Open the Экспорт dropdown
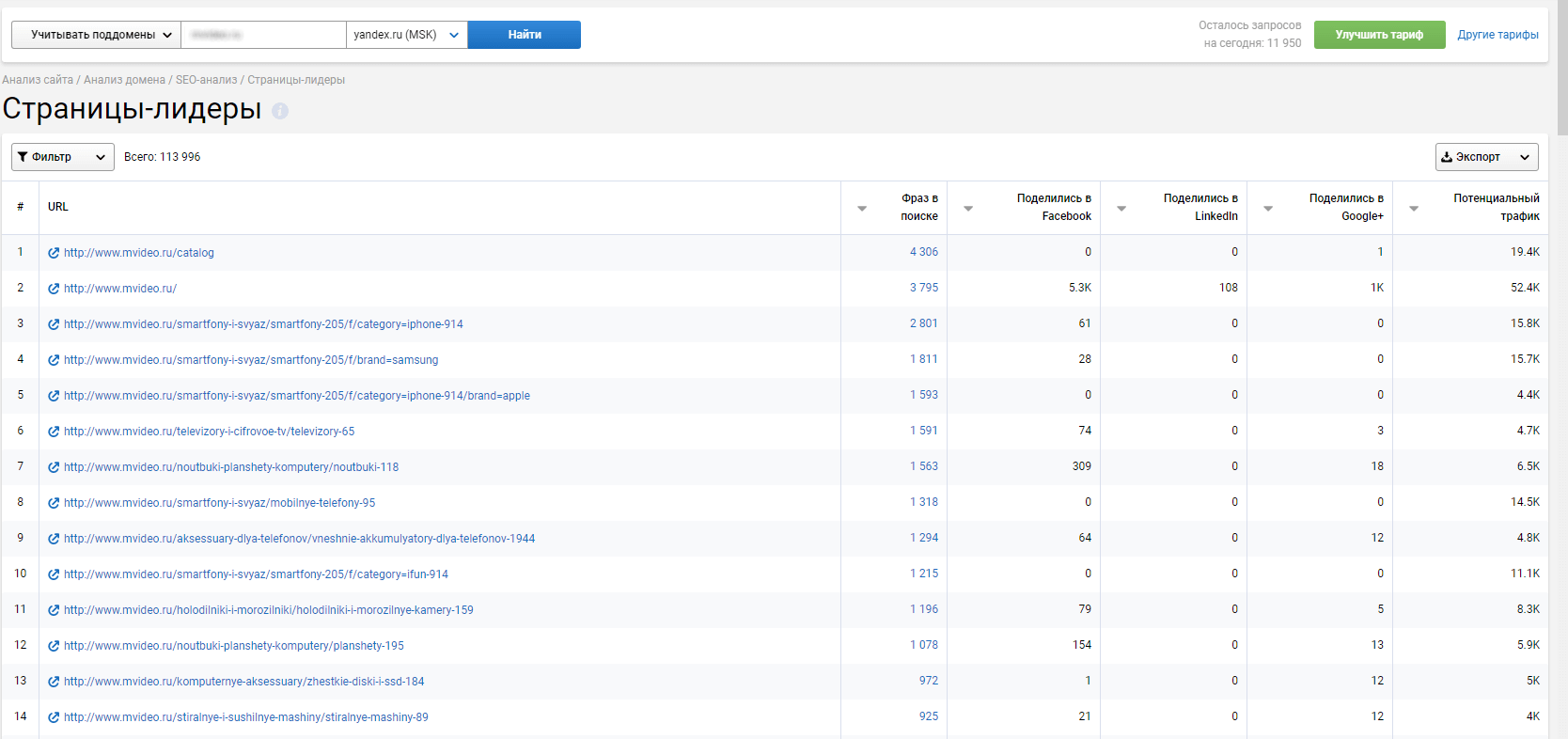Screen dimensions: 1568x739 (1486, 157)
